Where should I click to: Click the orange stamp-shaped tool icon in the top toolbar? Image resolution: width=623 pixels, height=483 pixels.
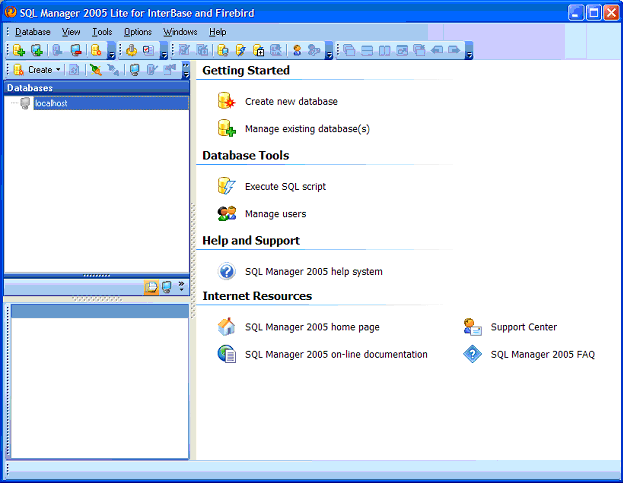coord(132,50)
